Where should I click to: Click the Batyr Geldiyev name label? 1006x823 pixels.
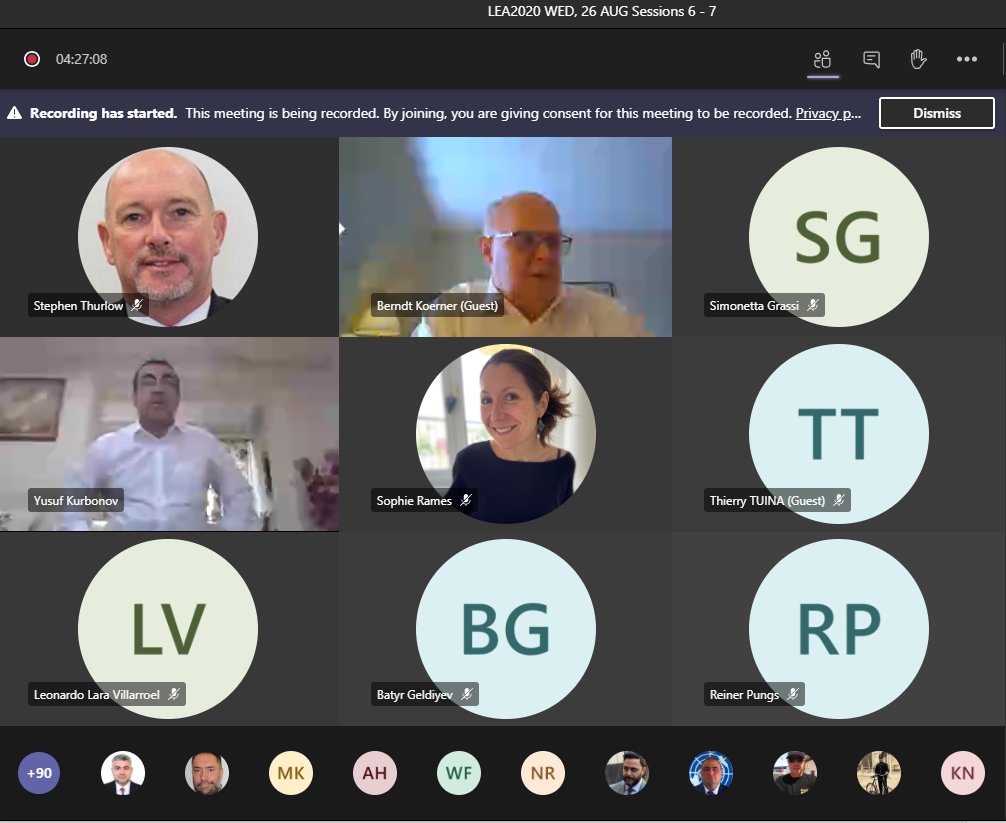click(x=414, y=694)
